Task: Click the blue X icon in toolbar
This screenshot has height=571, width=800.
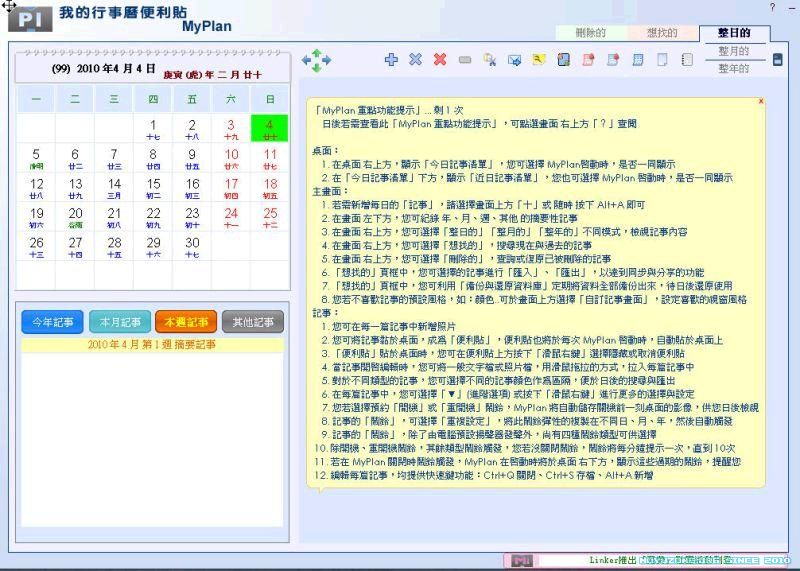Action: coord(415,59)
